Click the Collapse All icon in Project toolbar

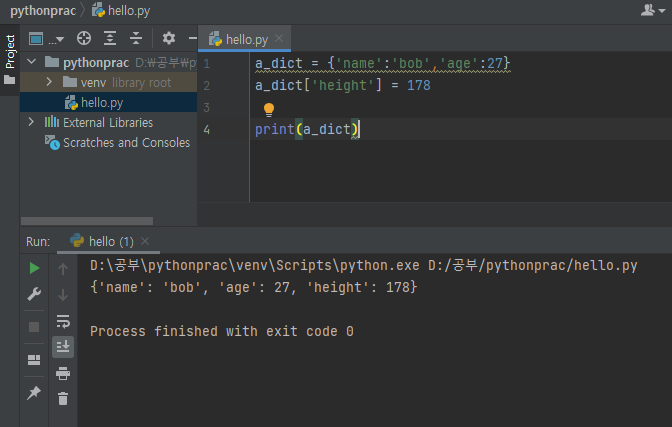click(x=136, y=39)
